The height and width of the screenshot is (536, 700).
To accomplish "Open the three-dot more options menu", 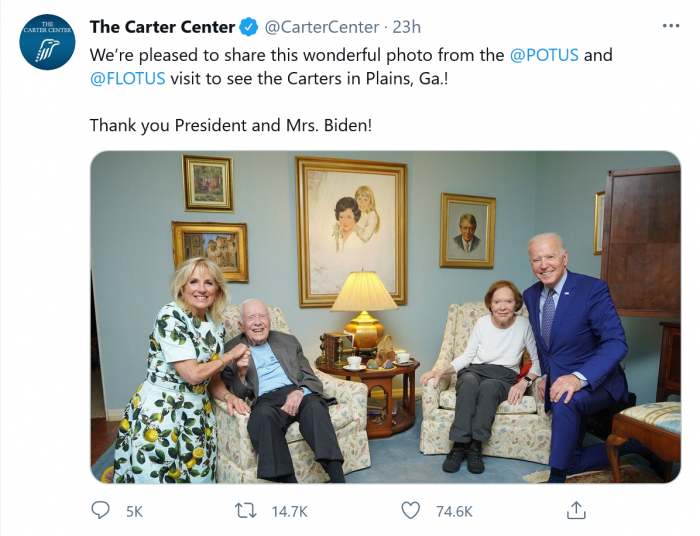I will (670, 26).
